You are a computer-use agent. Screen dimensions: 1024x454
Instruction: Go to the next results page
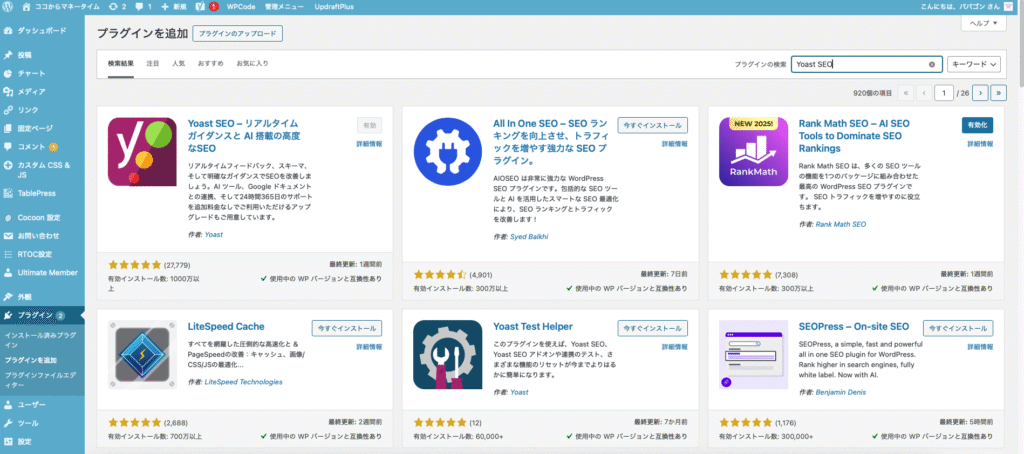[x=979, y=93]
